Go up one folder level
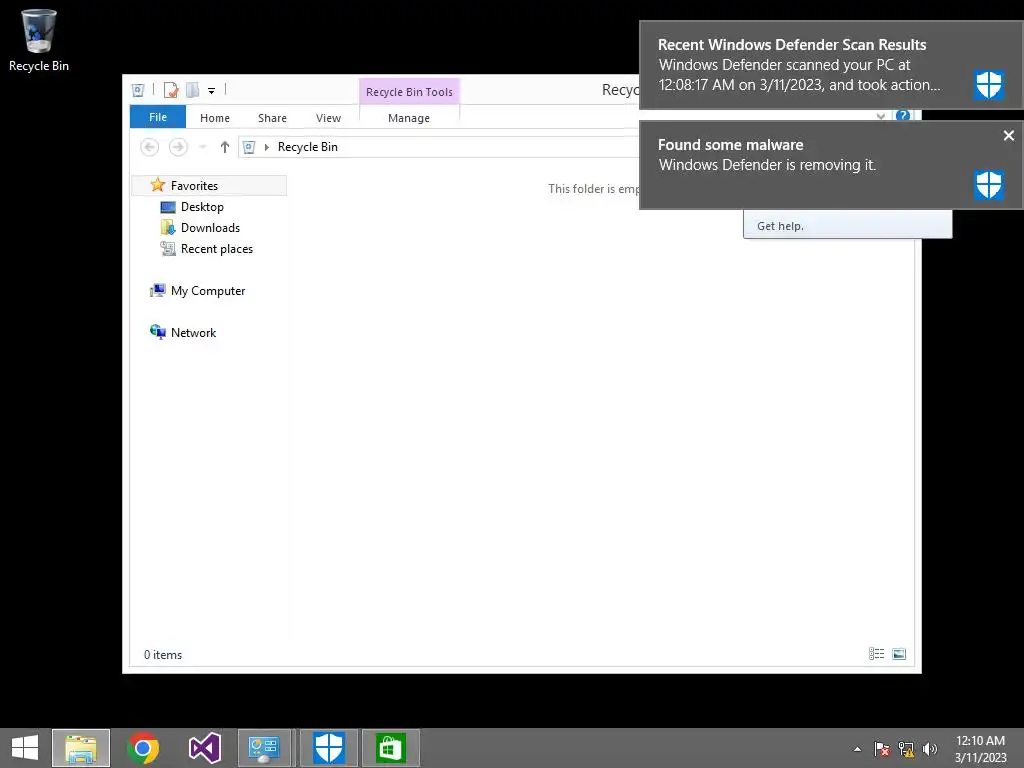Viewport: 1024px width, 768px height. click(x=225, y=147)
